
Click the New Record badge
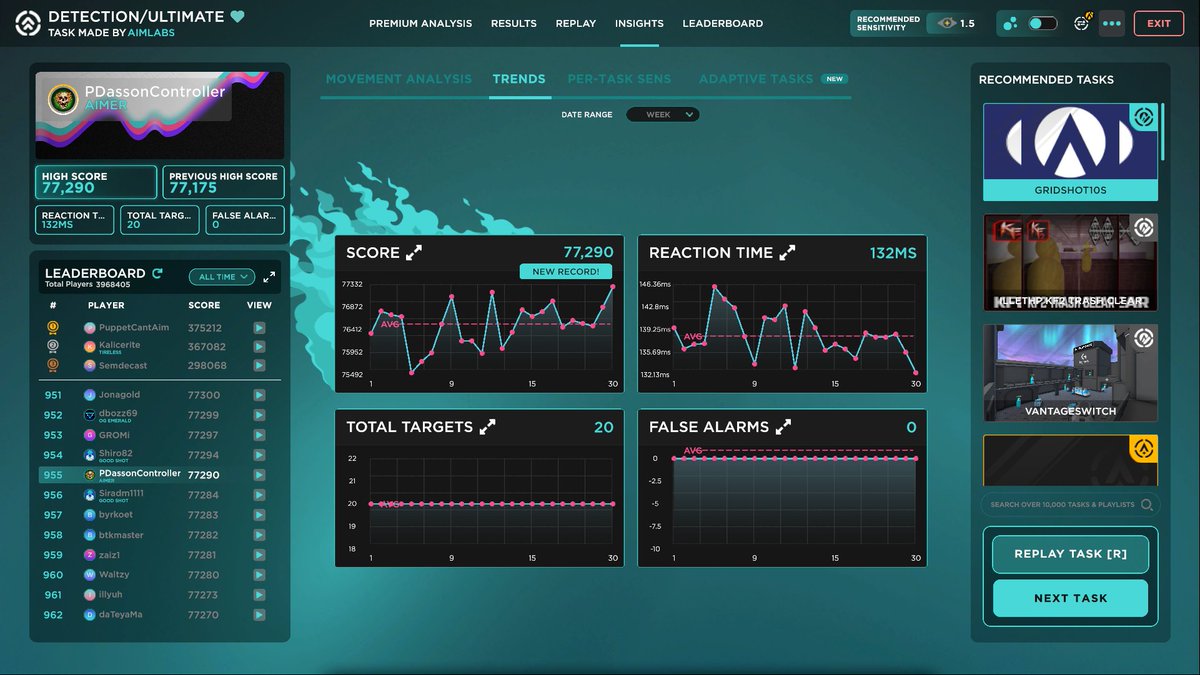tap(566, 272)
